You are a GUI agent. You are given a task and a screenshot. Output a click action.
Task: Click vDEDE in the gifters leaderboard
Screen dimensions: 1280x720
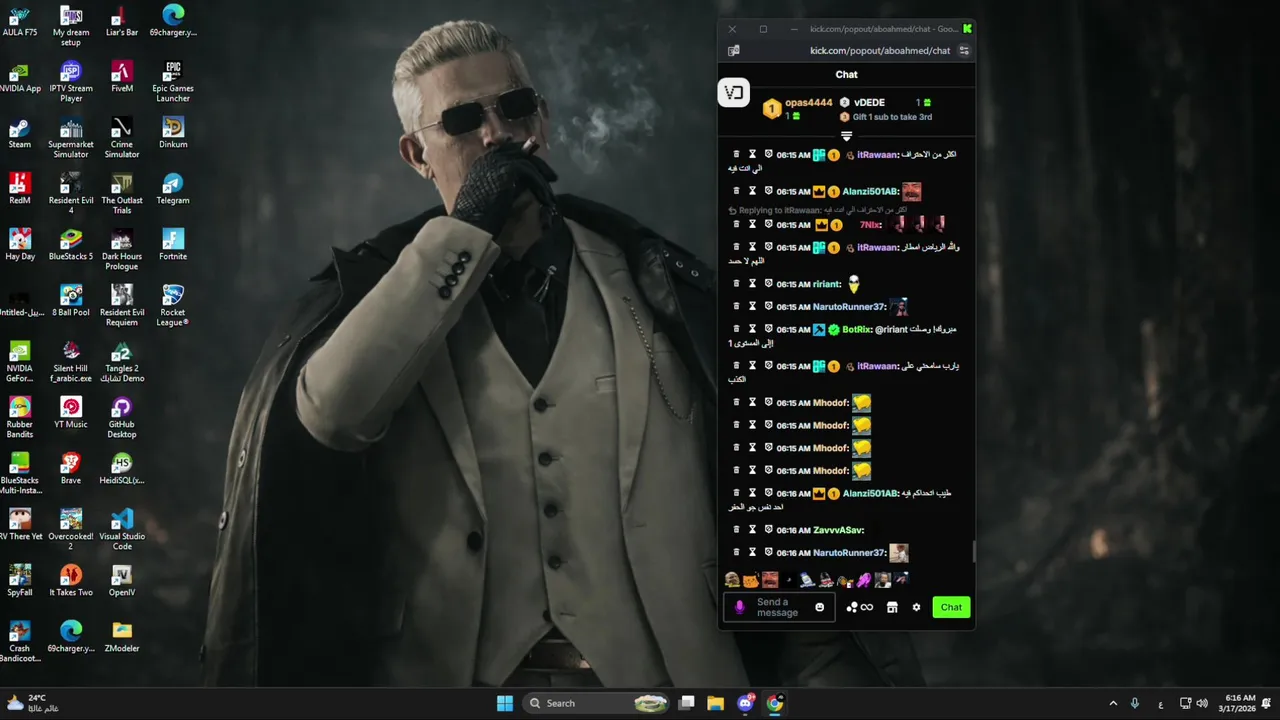click(x=869, y=102)
